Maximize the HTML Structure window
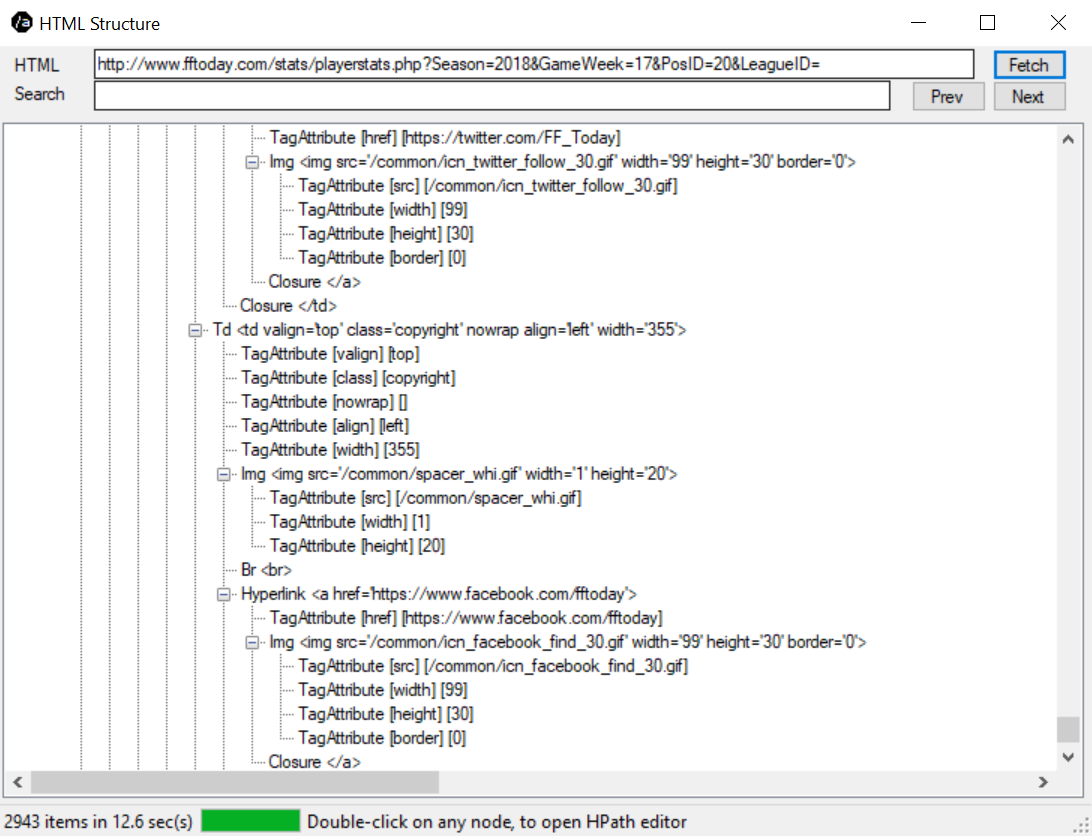 pos(988,23)
